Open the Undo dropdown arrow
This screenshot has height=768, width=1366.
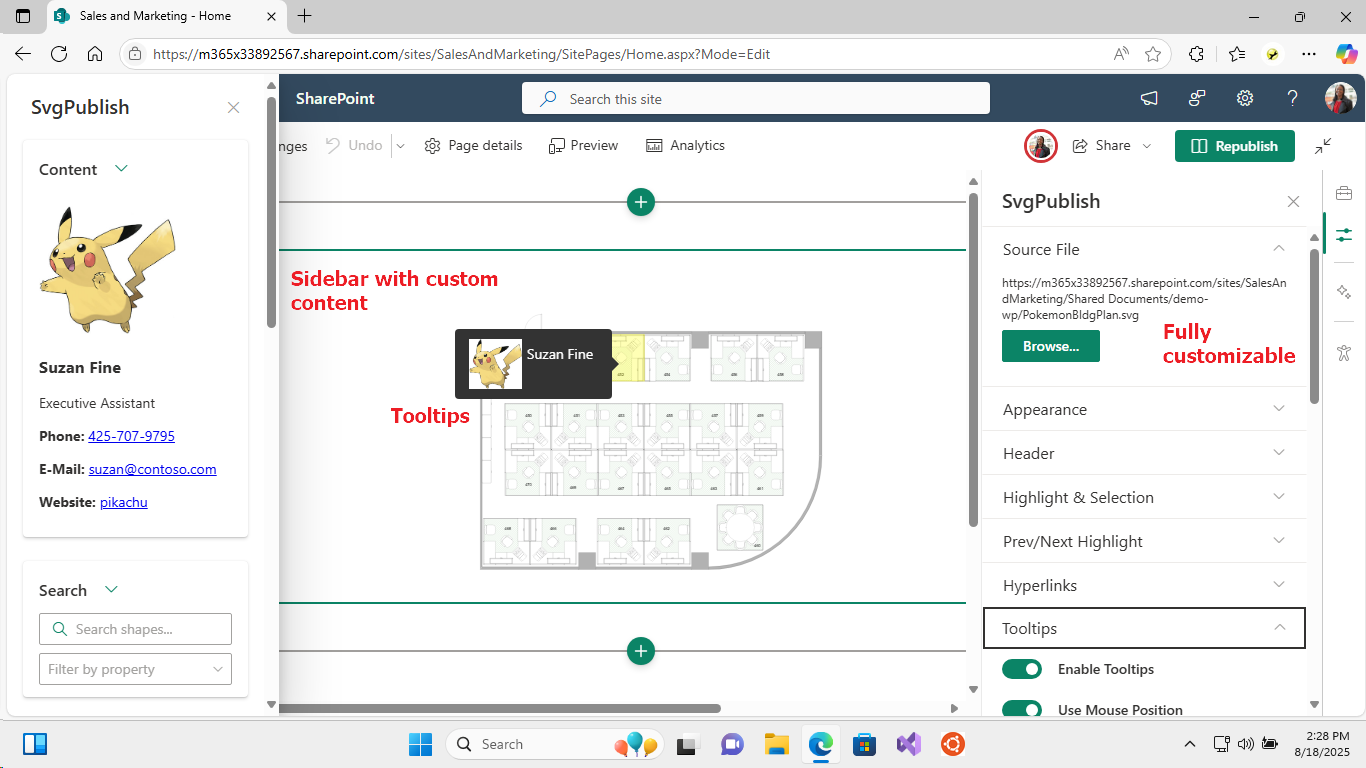[x=400, y=146]
